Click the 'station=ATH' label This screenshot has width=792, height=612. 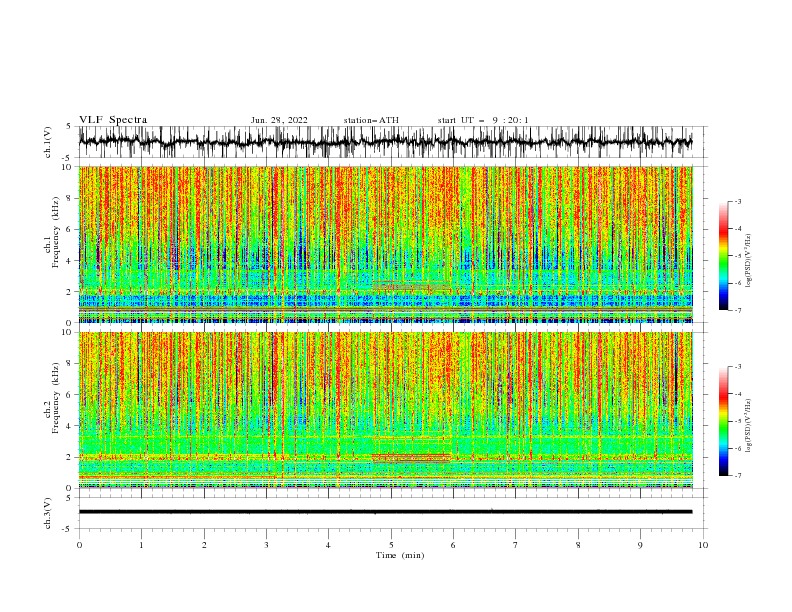tap(371, 120)
